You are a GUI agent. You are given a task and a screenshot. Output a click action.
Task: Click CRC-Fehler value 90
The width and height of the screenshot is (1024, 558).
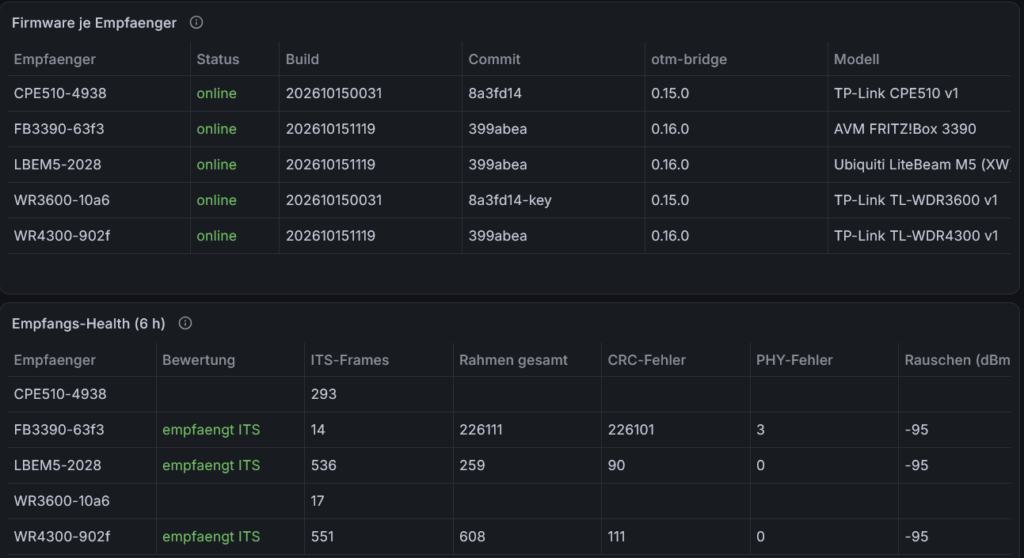point(616,465)
